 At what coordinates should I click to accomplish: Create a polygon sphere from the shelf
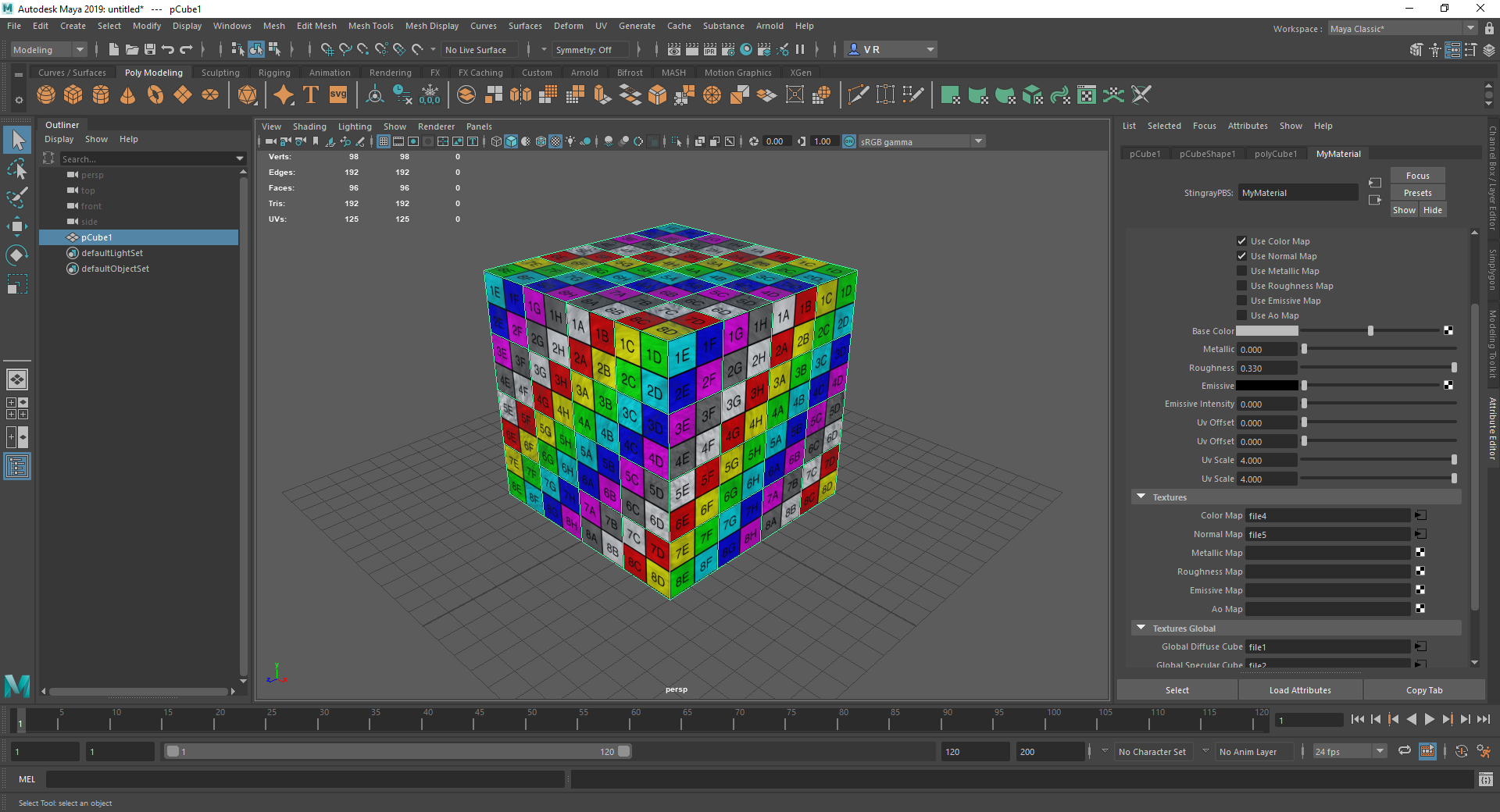click(46, 94)
